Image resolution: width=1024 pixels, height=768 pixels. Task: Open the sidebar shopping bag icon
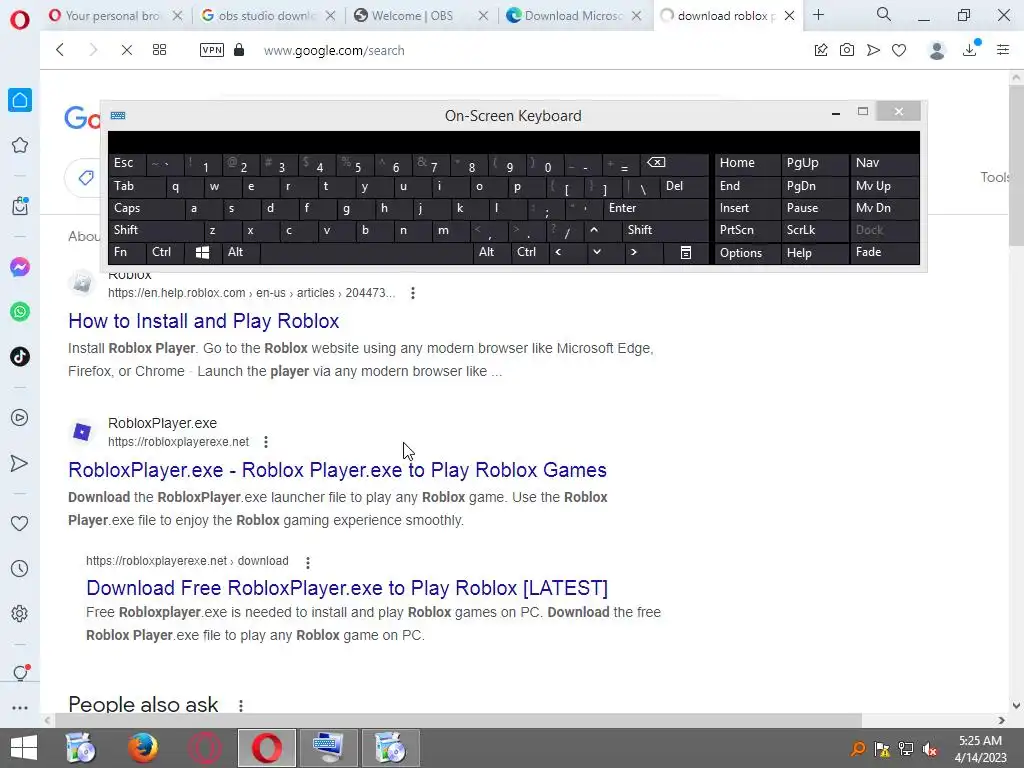(20, 206)
